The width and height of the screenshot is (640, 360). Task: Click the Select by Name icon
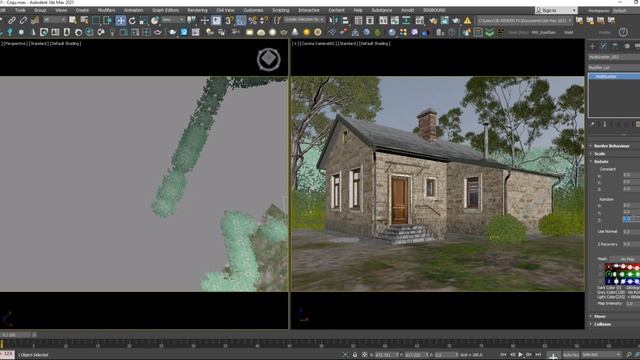tap(84, 20)
